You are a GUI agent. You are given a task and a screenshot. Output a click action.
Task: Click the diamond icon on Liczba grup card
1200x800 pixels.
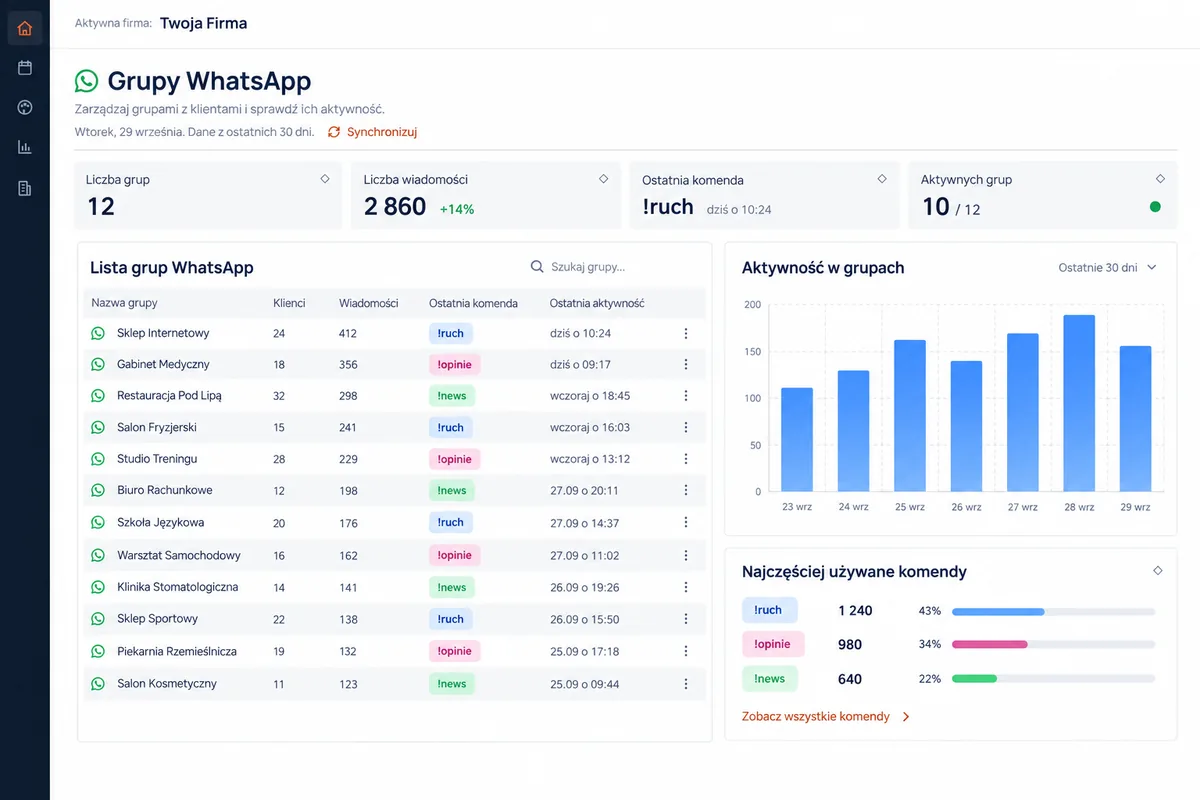point(325,179)
